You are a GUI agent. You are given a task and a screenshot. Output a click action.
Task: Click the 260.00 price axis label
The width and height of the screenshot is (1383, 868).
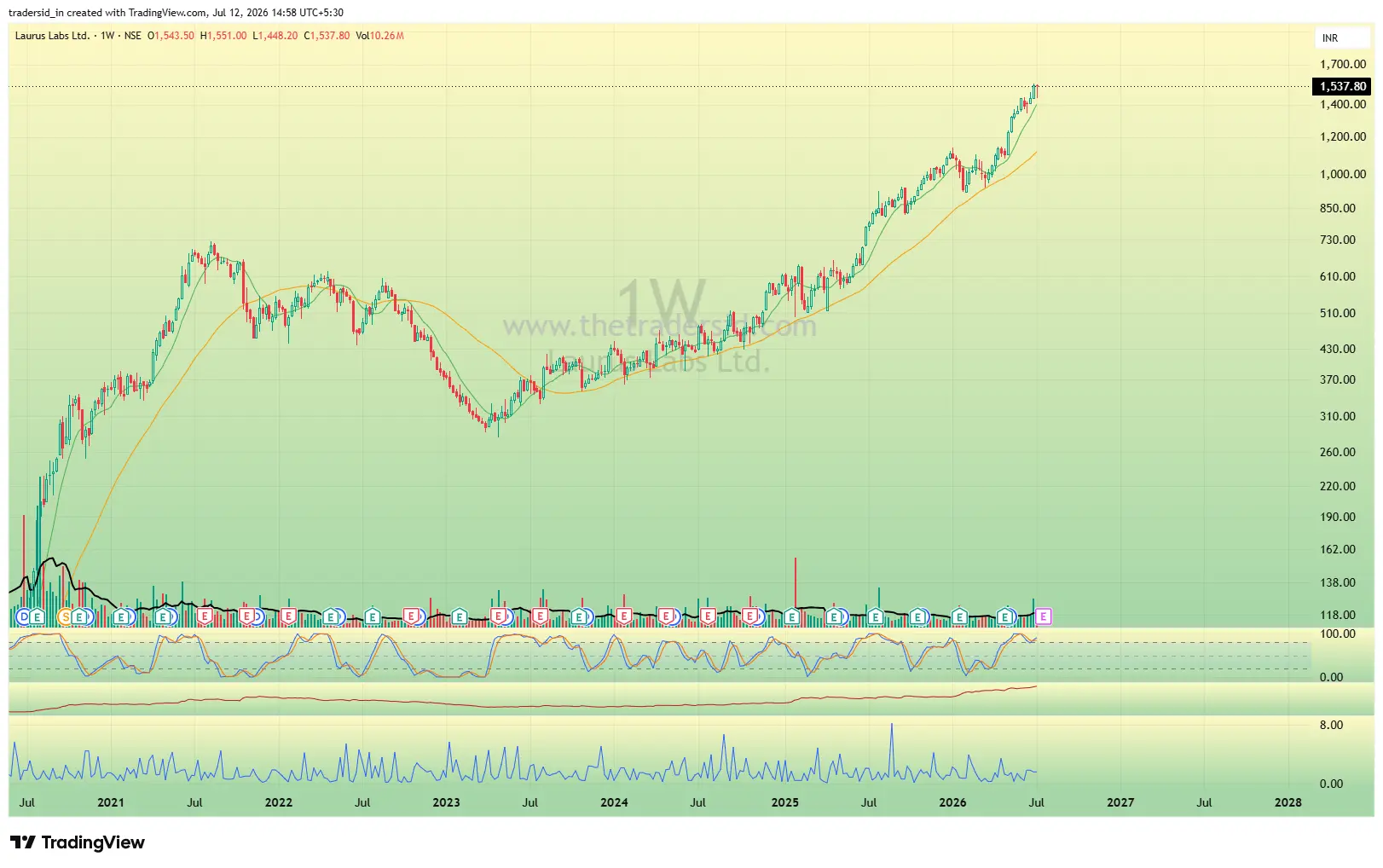coord(1338,452)
